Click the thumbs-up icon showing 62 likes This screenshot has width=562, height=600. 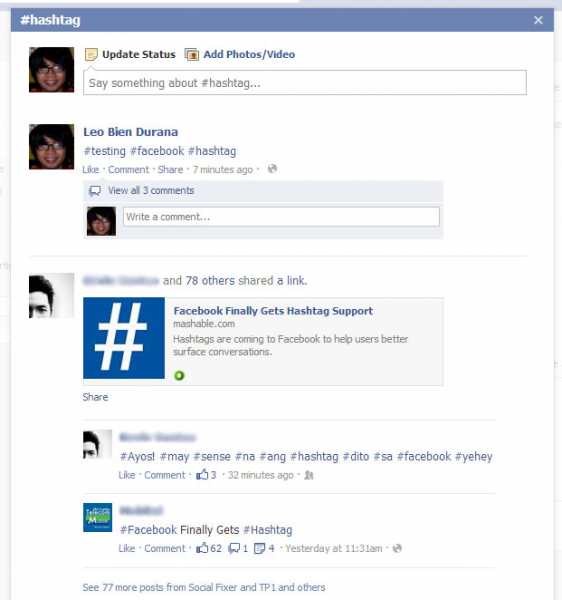[202, 548]
